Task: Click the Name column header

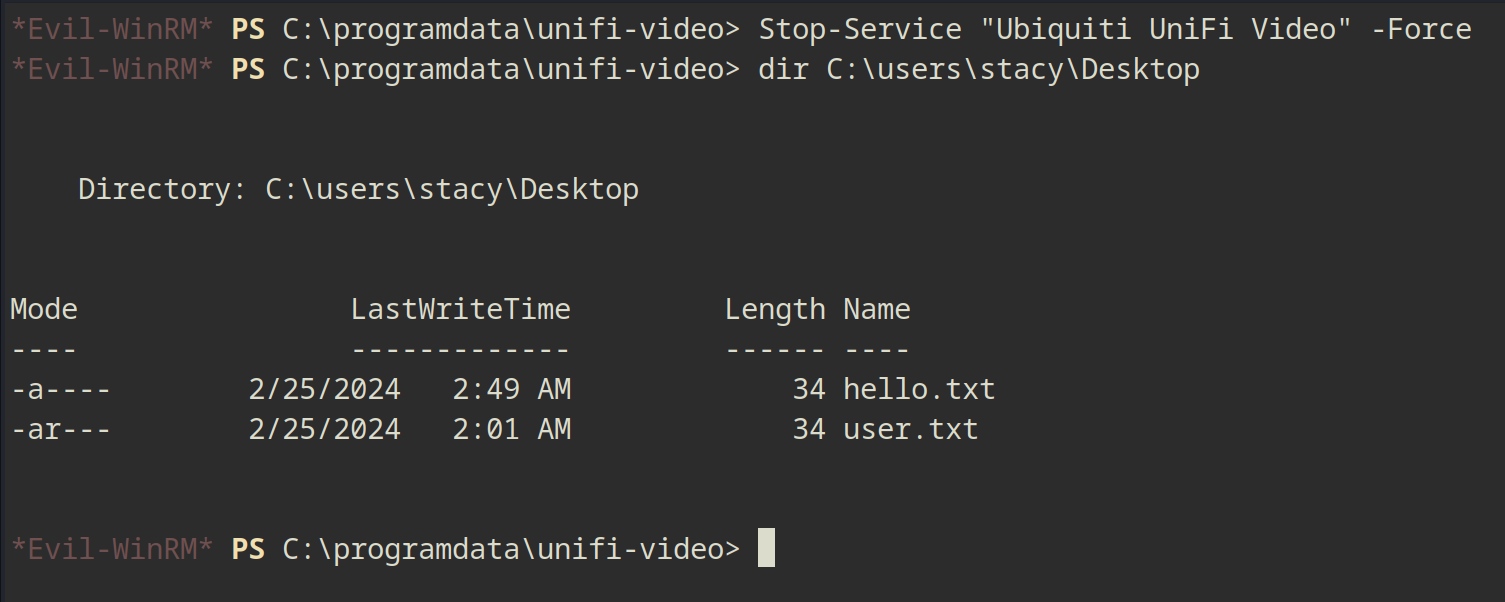Action: pyautogui.click(x=877, y=309)
